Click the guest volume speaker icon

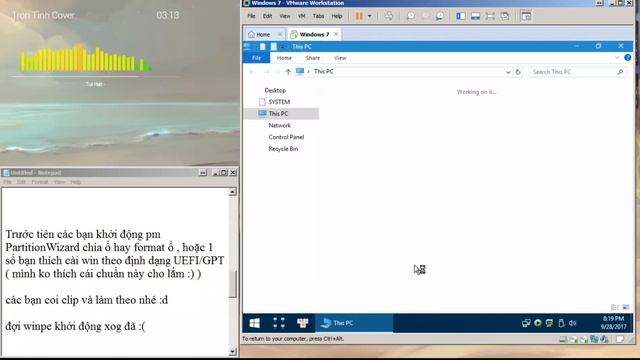pyautogui.click(x=573, y=323)
